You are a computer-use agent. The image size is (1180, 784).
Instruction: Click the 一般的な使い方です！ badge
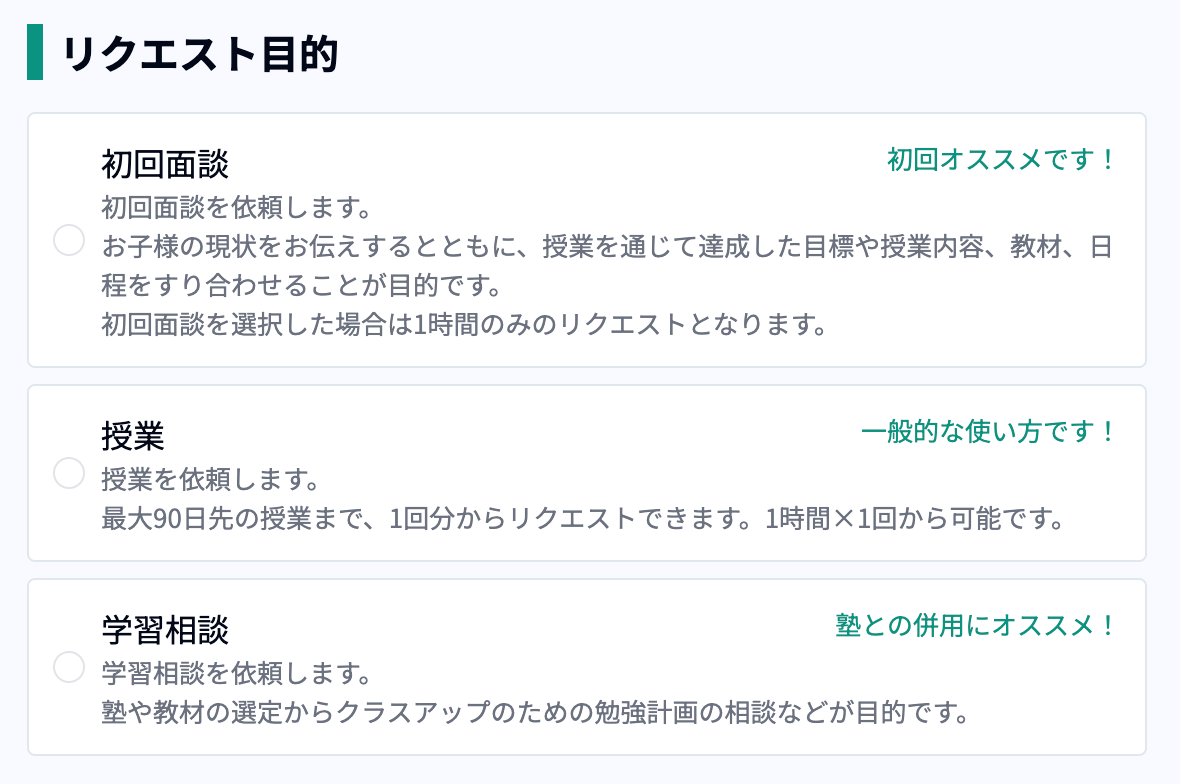coord(988,432)
